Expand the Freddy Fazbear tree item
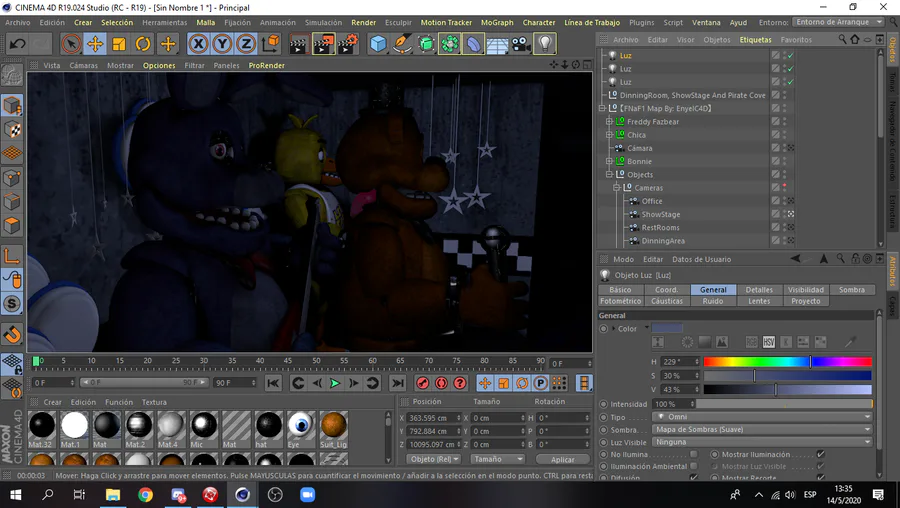The height and width of the screenshot is (508, 900). point(609,122)
